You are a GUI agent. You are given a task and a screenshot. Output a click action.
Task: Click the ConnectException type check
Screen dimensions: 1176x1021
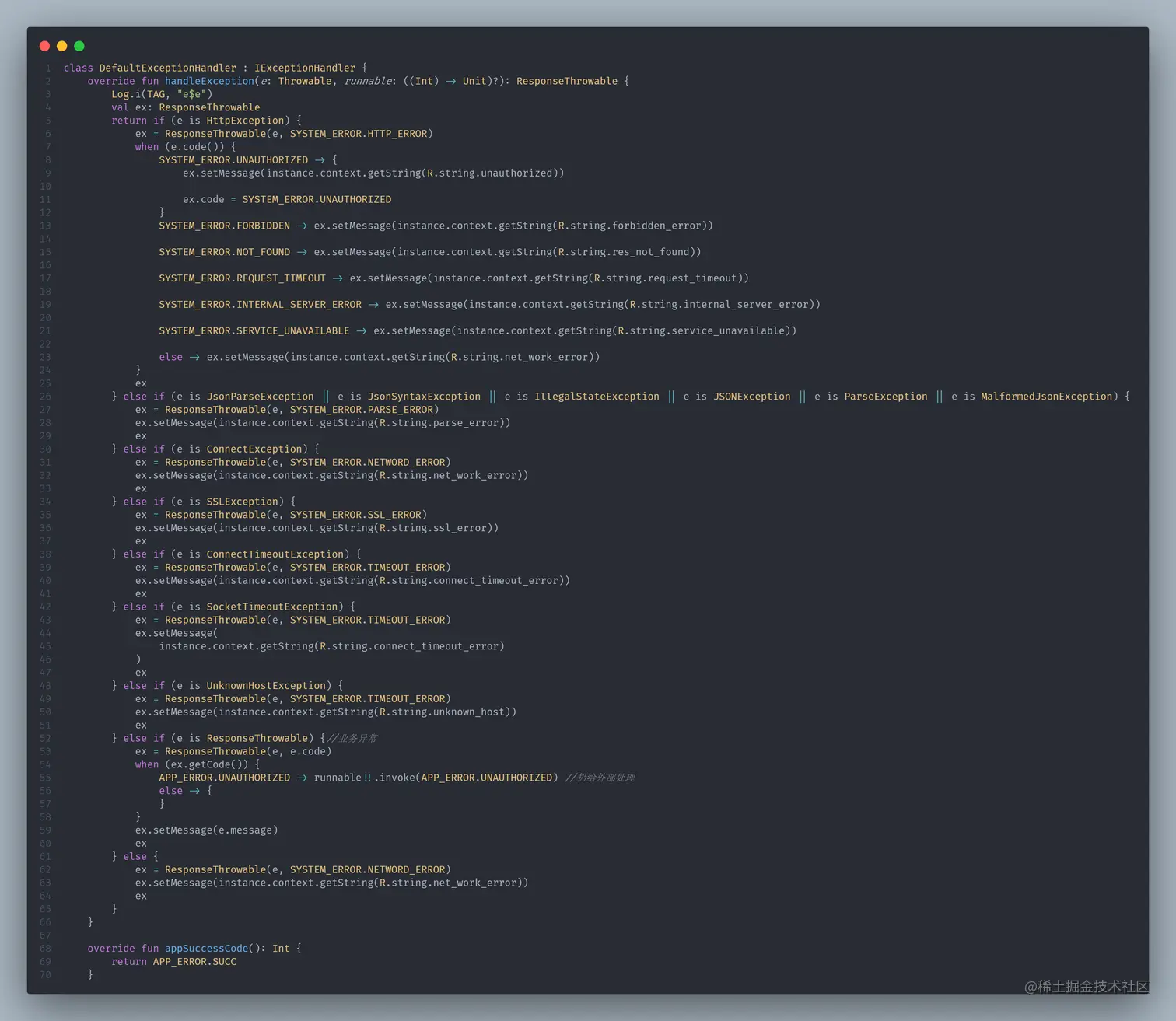coord(254,449)
